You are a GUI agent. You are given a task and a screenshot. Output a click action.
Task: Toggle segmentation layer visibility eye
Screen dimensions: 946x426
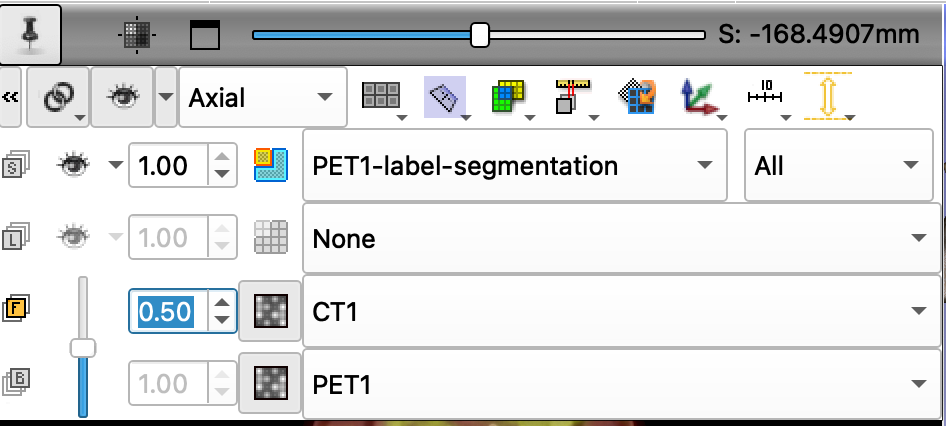[74, 165]
